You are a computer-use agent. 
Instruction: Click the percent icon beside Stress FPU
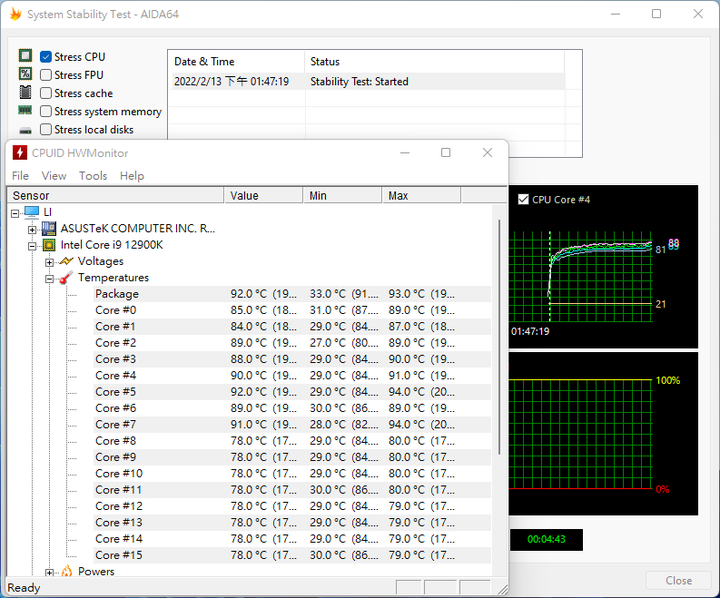point(25,74)
